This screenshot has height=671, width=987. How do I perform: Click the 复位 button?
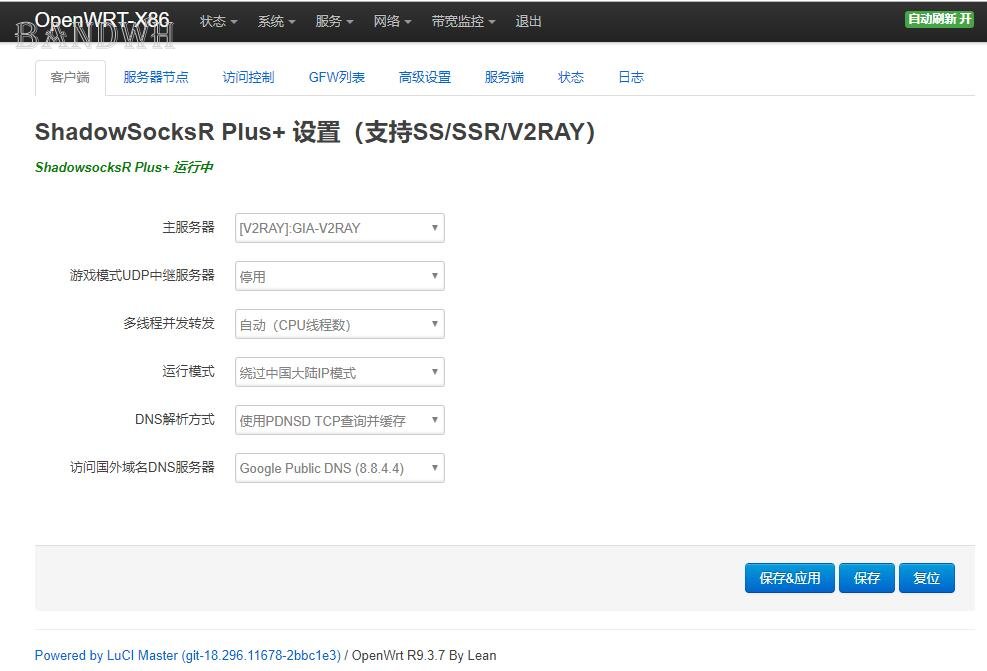(x=927, y=578)
